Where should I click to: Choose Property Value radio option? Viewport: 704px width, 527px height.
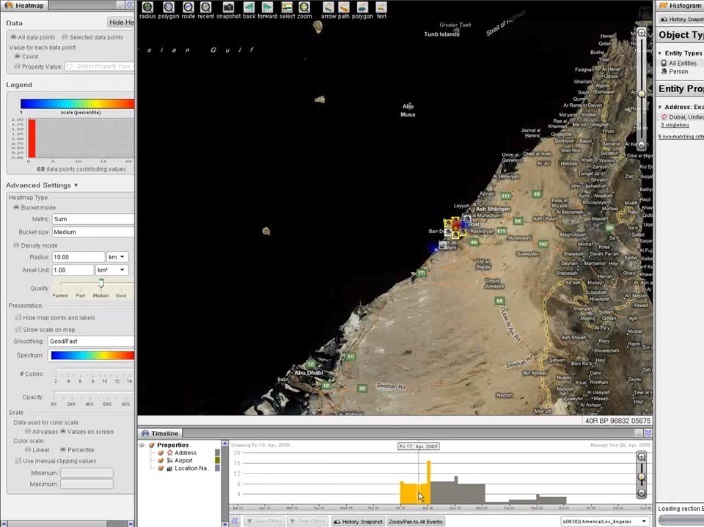[x=18, y=66]
